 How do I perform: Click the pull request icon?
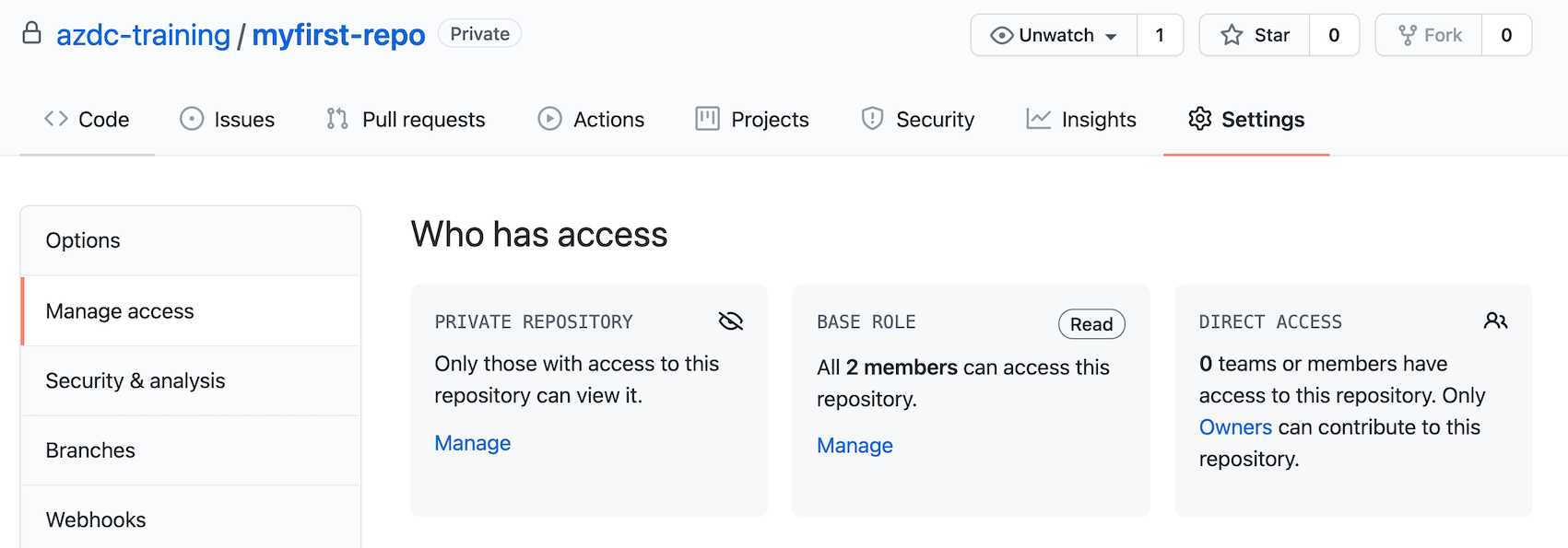[337, 119]
